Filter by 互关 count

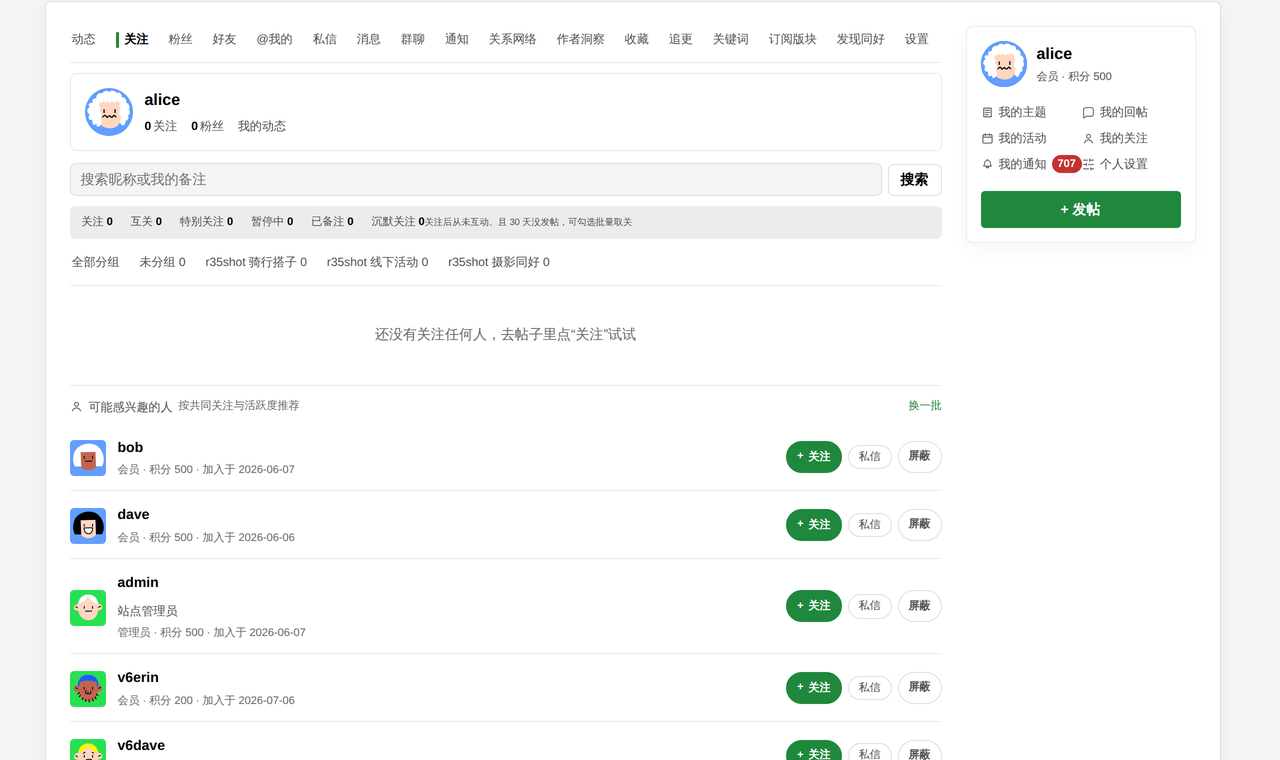pyautogui.click(x=146, y=222)
